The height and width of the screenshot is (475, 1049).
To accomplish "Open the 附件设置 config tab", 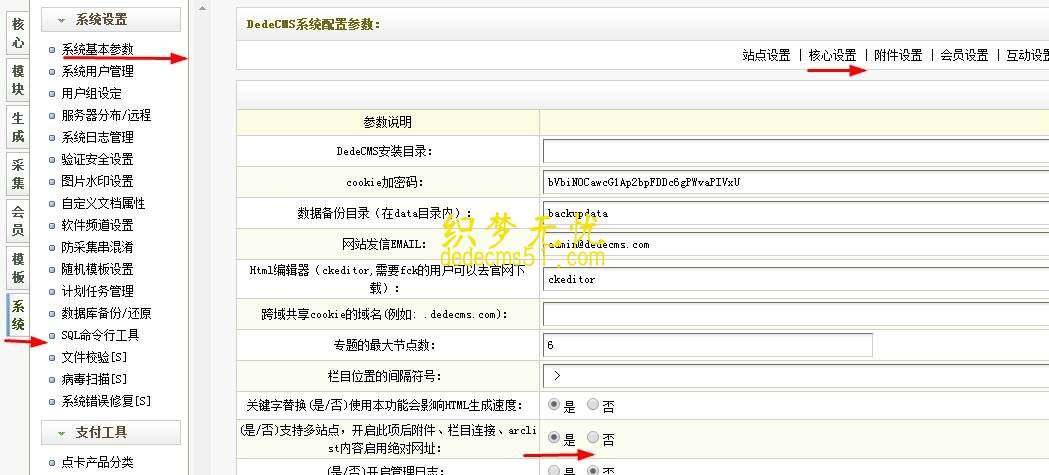I will coord(898,55).
